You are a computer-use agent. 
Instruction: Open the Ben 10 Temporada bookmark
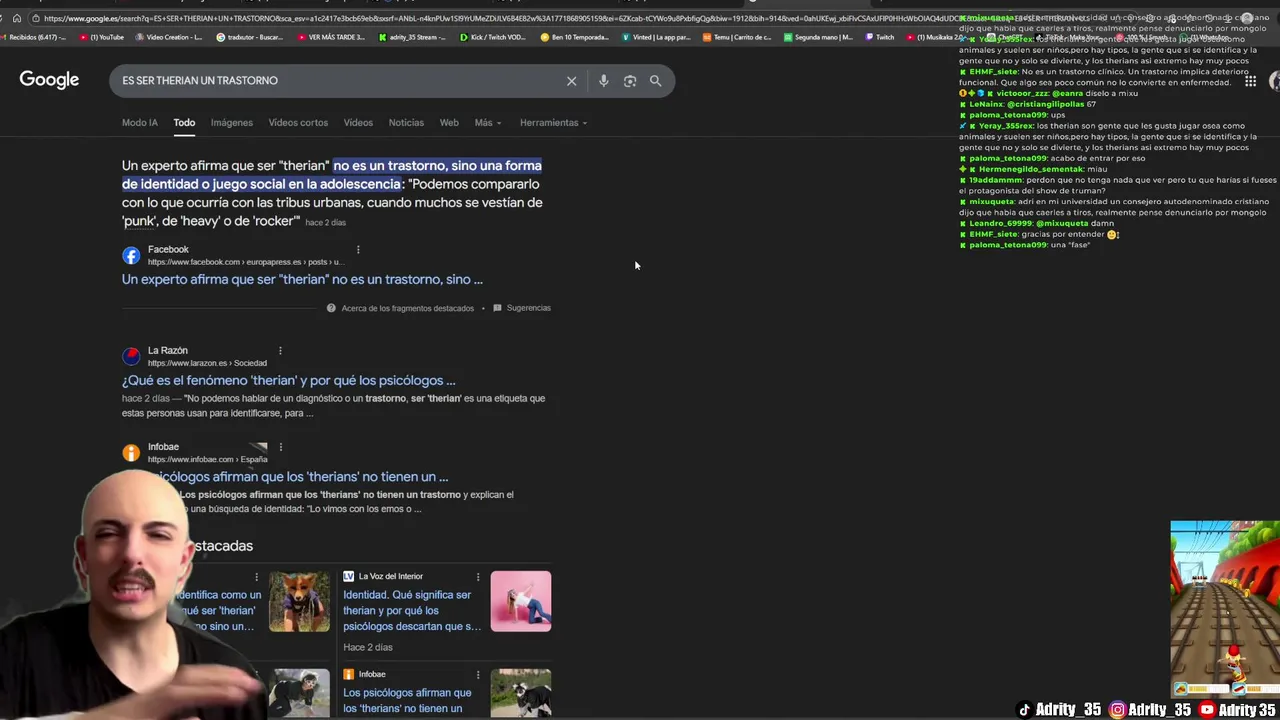(574, 37)
